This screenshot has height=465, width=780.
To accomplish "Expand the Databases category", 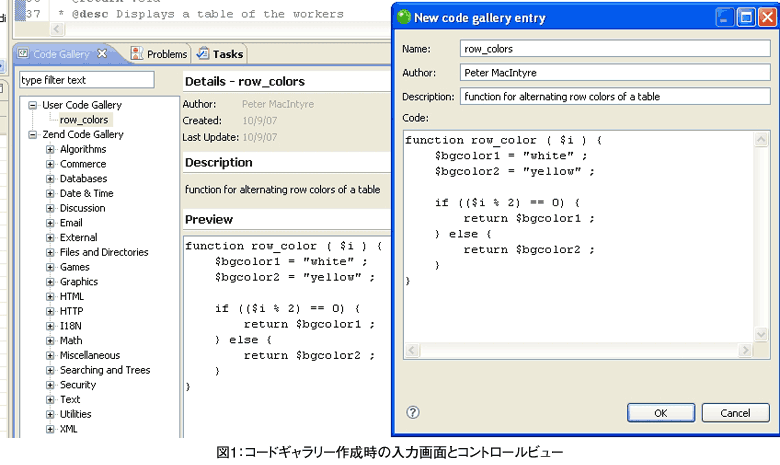I will 50,179.
